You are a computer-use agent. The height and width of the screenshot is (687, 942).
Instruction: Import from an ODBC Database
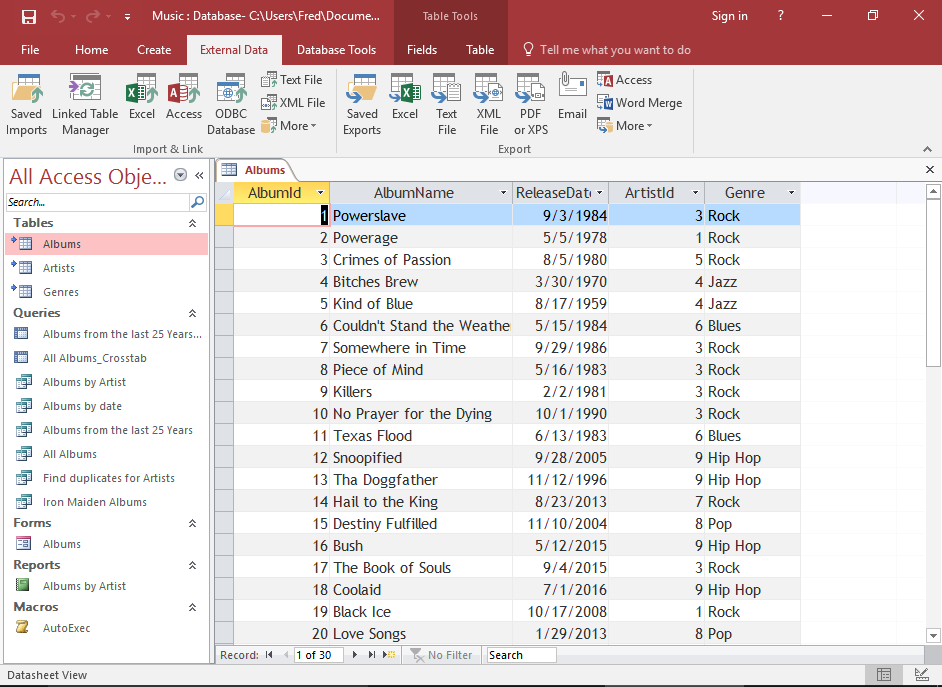[230, 103]
